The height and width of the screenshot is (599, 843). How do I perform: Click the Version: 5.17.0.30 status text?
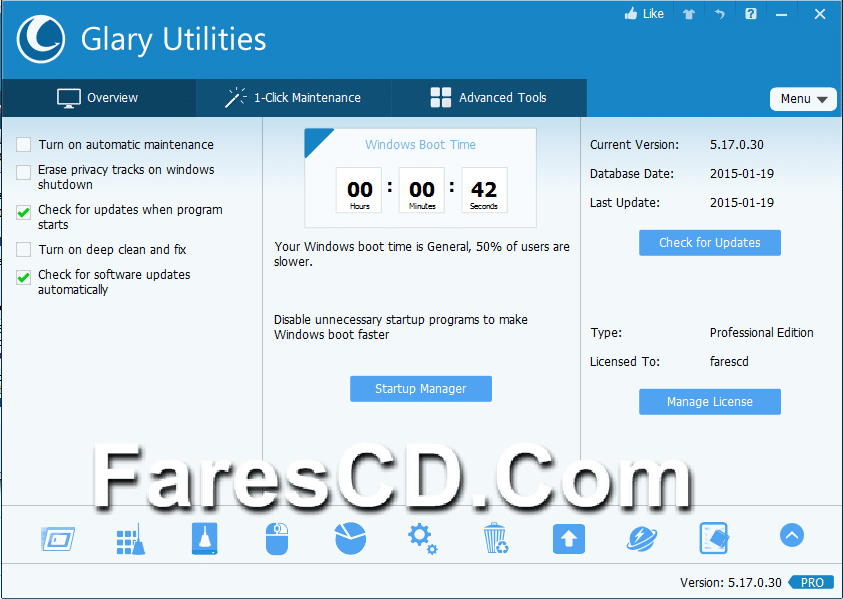731,583
